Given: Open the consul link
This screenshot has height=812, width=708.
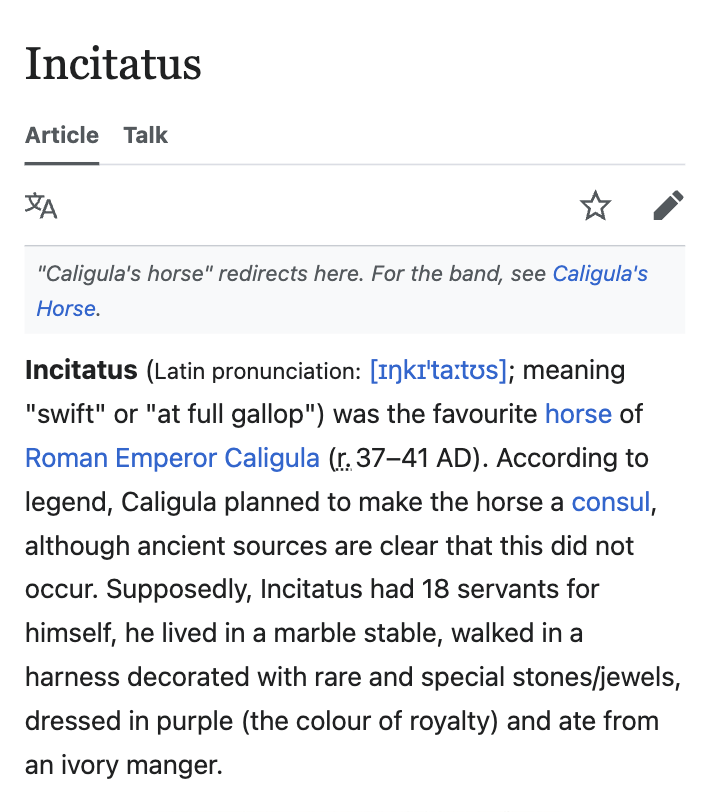Looking at the screenshot, I should [x=611, y=502].
